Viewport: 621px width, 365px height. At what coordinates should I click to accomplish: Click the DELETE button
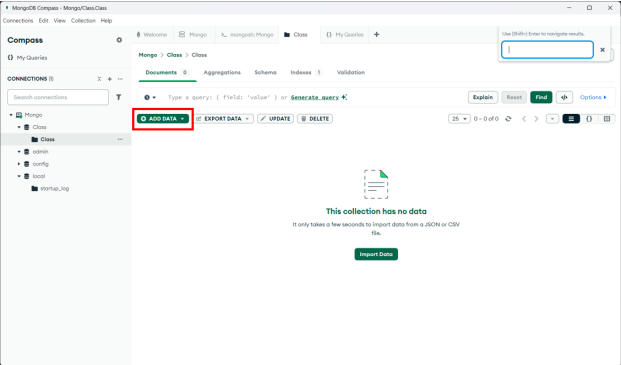click(x=315, y=119)
